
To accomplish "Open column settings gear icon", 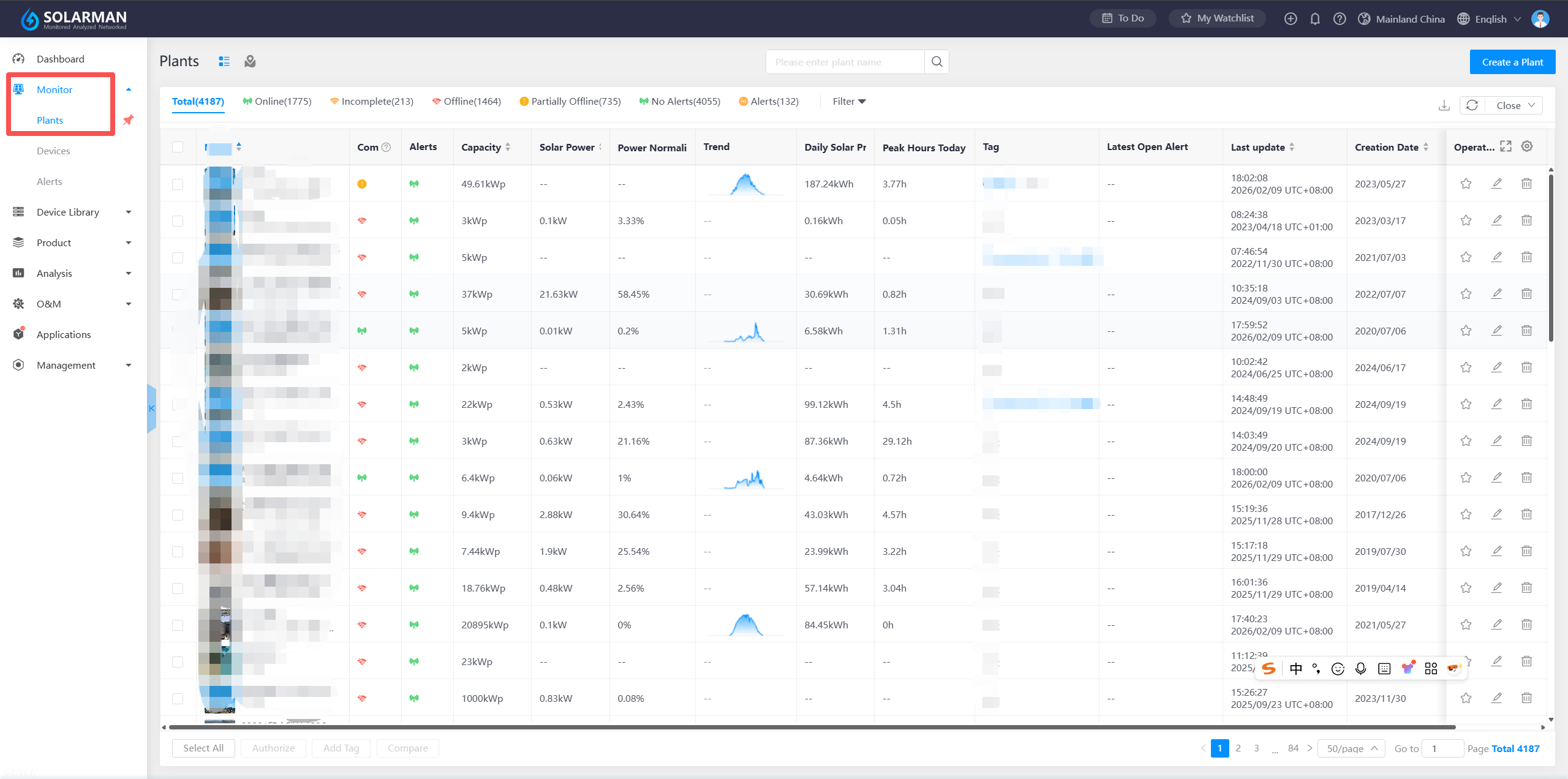I will pos(1527,146).
